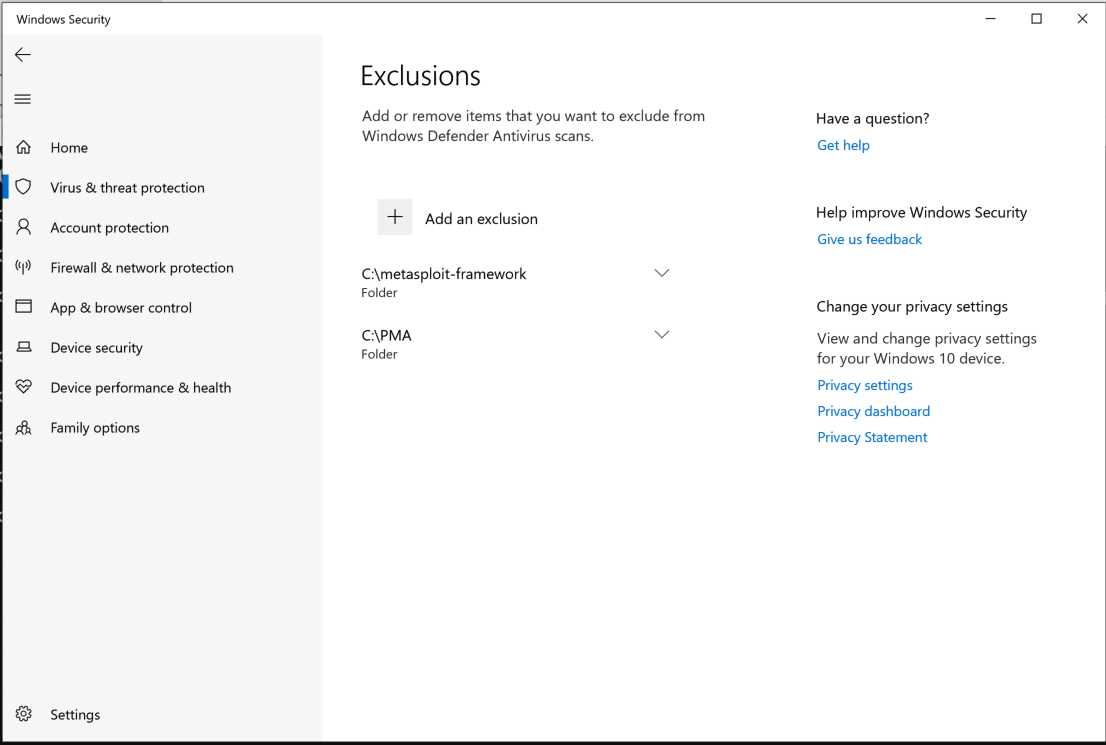1106x745 pixels.
Task: Click the Account protection person icon
Action: pyautogui.click(x=24, y=227)
